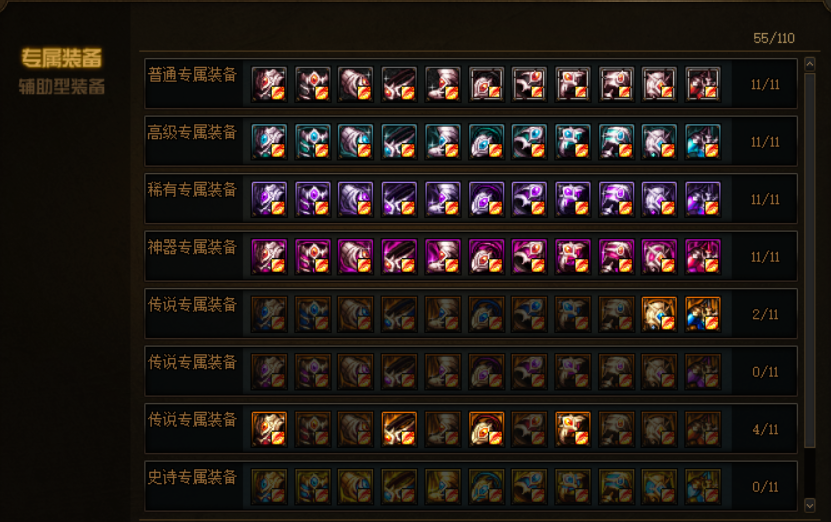The height and width of the screenshot is (522, 831).
Task: Select the 专属装备 tab in sidebar
Action: point(61,58)
